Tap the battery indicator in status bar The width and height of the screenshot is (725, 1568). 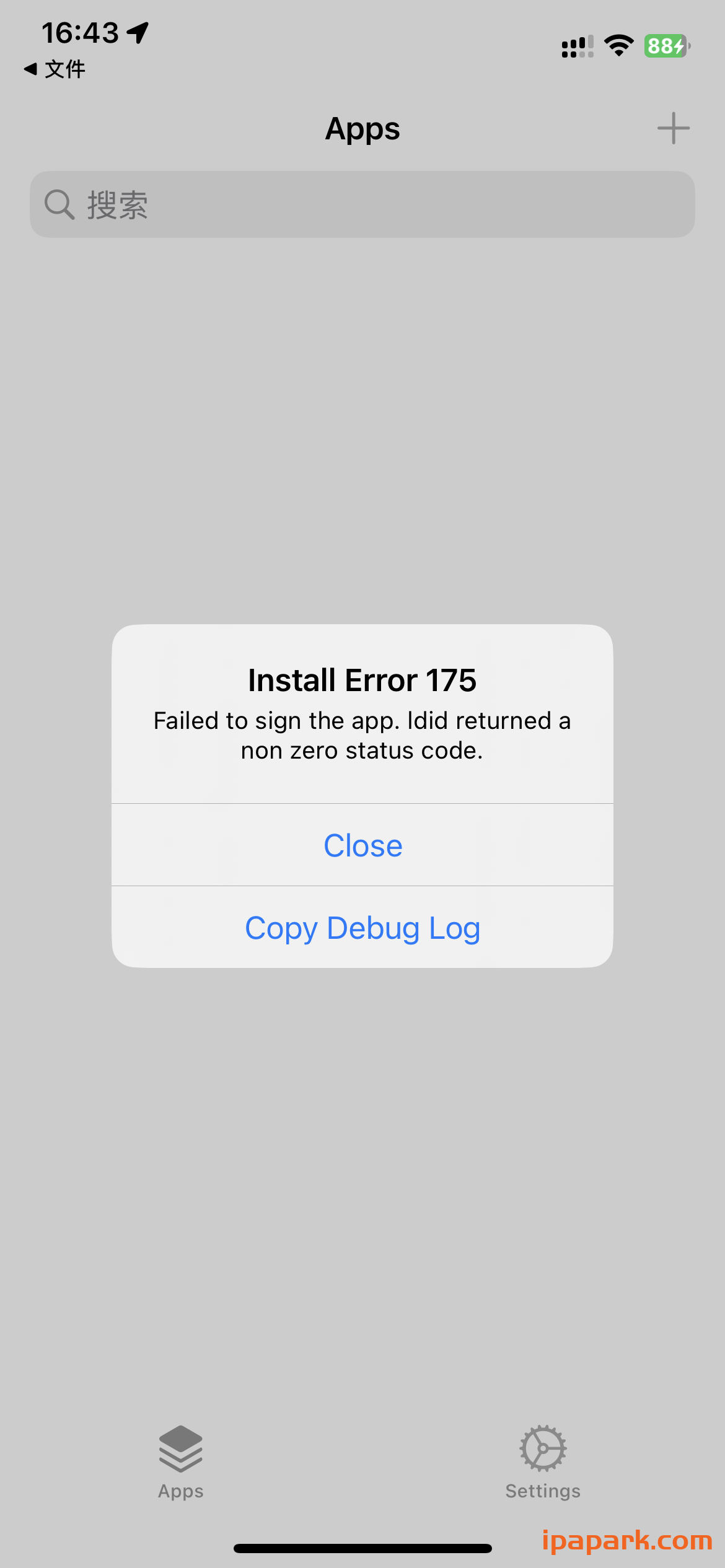pyautogui.click(x=667, y=46)
